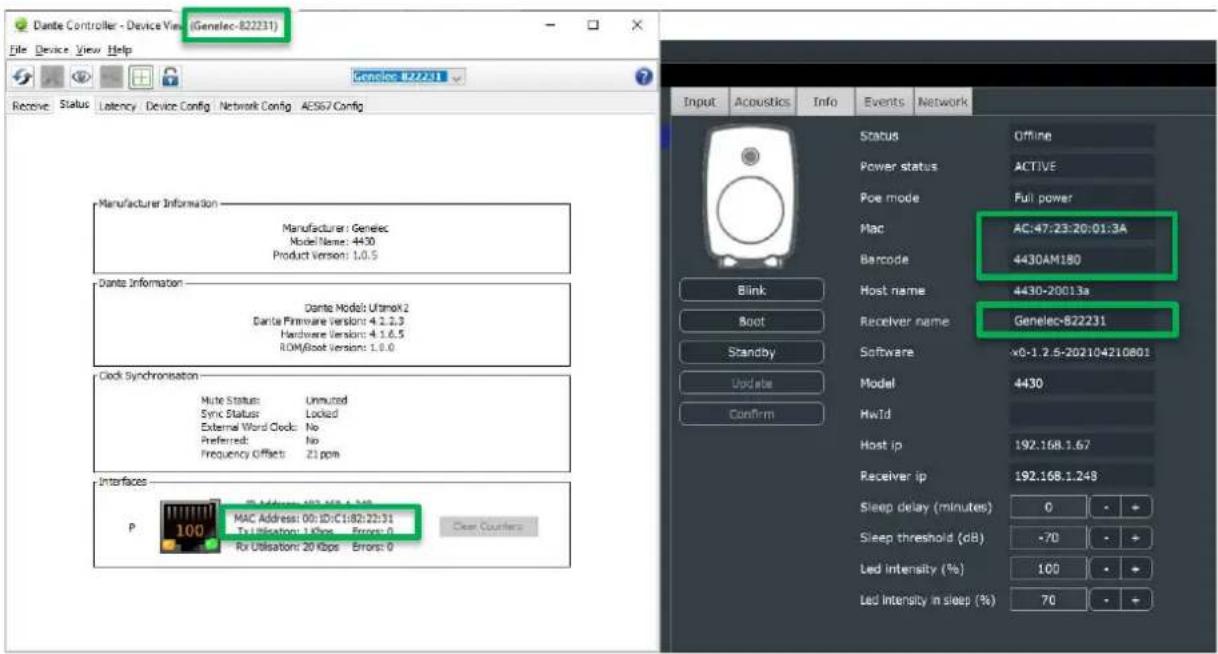Image resolution: width=1218 pixels, height=654 pixels.
Task: Click the empty HwId field
Action: (1082, 414)
